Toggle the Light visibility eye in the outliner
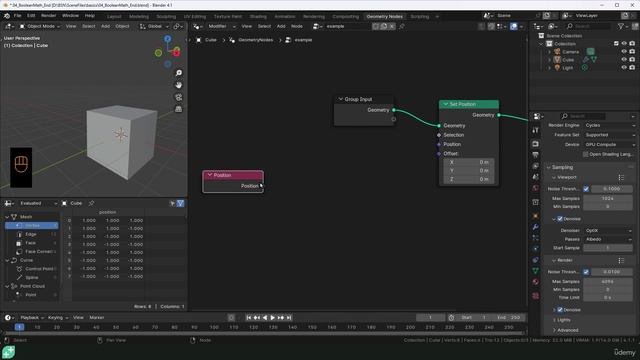The image size is (640, 360). (x=624, y=68)
